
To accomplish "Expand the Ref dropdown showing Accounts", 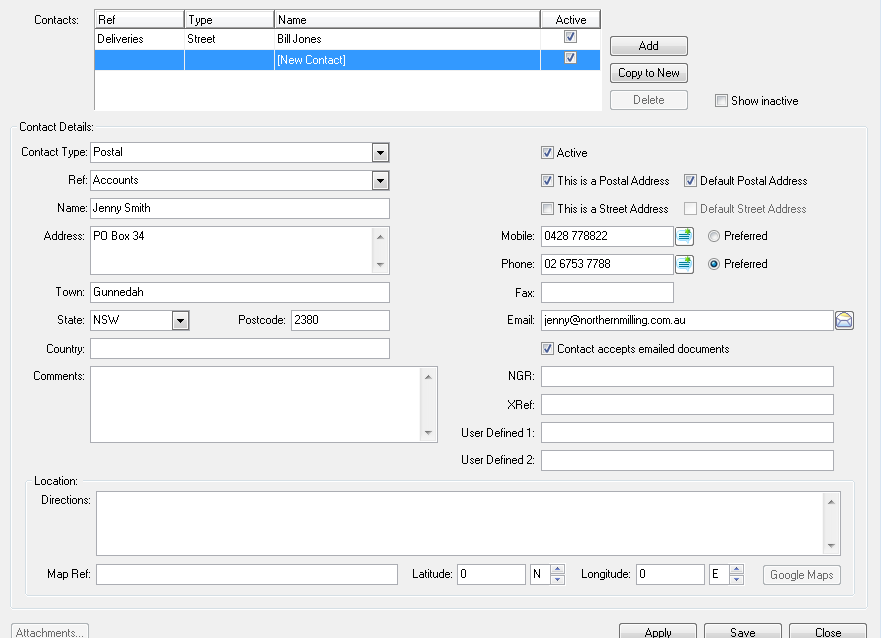I will coord(380,181).
